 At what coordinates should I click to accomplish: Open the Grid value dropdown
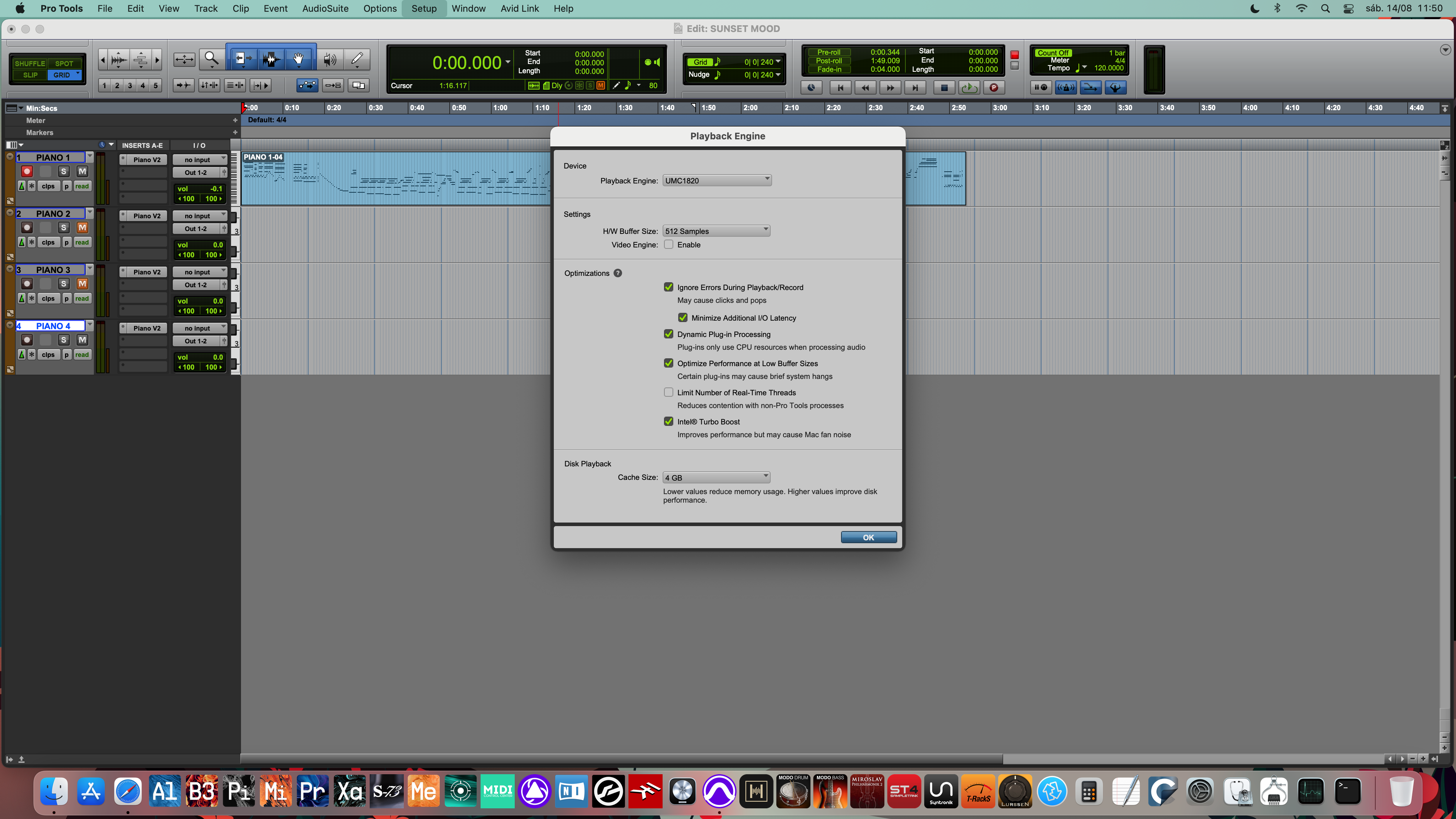[x=778, y=61]
